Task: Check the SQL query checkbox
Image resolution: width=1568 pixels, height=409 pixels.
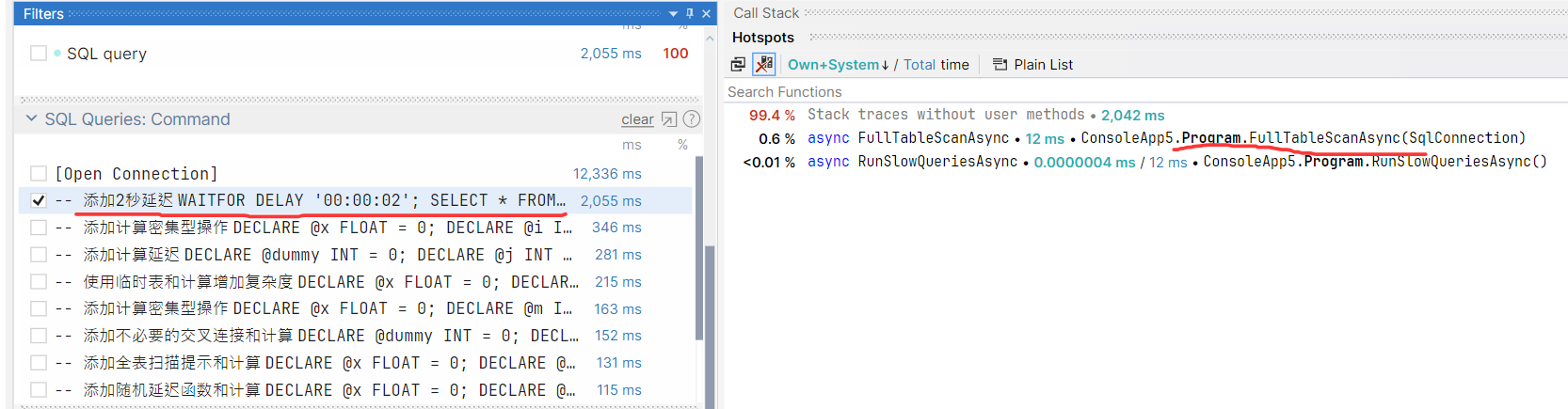Action: 39,54
